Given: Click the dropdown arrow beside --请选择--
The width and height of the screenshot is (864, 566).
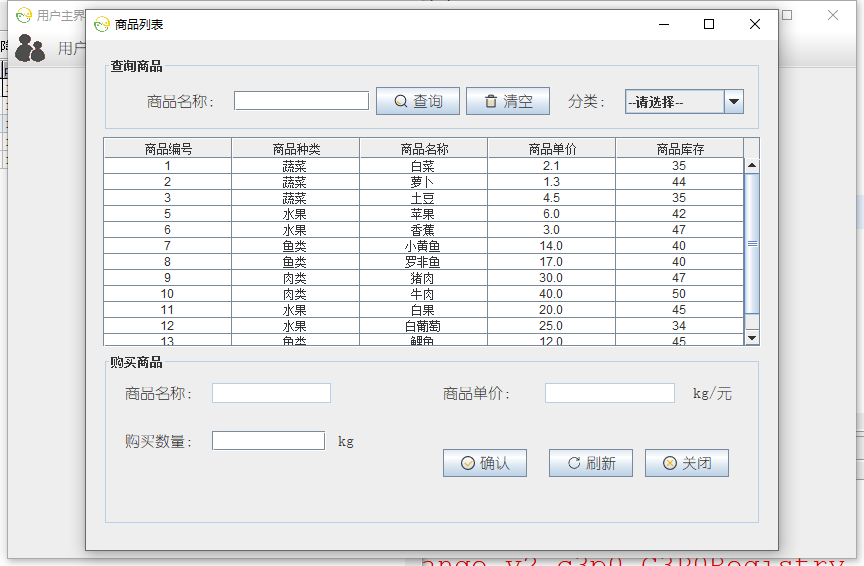Looking at the screenshot, I should 733,102.
